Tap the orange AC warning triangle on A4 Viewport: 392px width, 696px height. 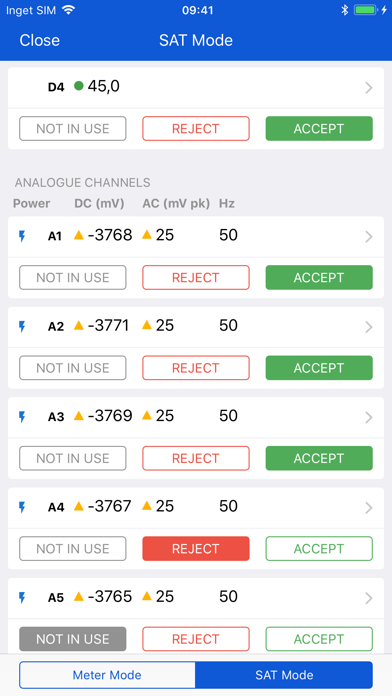point(147,505)
